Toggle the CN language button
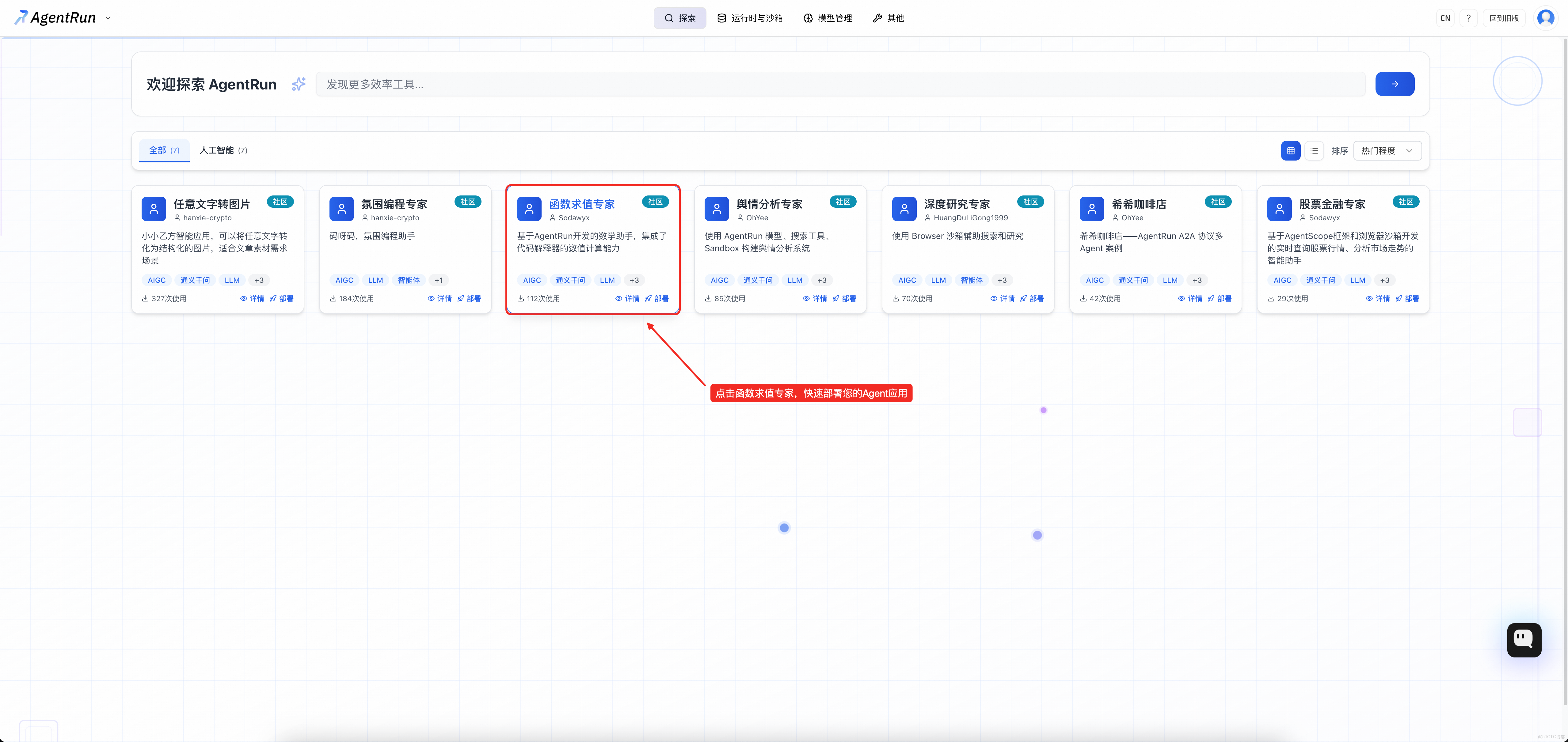The width and height of the screenshot is (1568, 742). 1445,18
